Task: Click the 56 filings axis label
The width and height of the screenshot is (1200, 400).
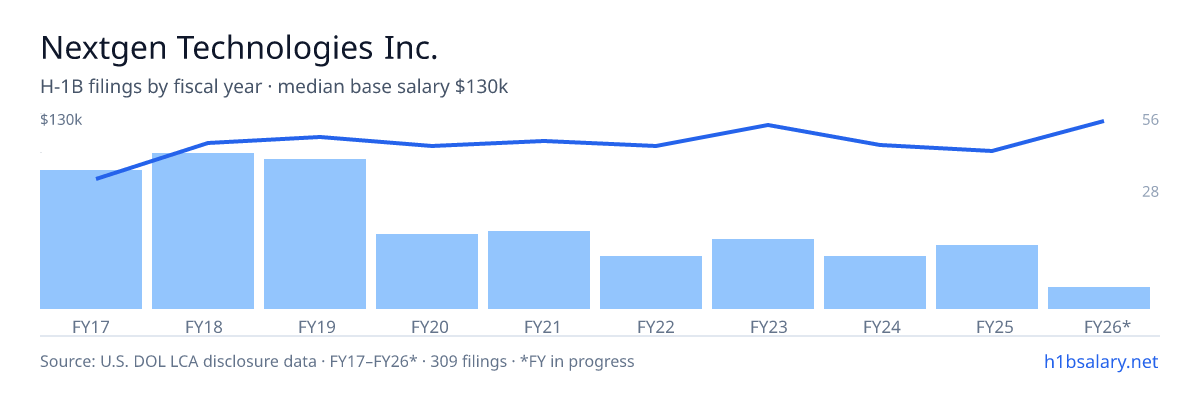Action: [x=1150, y=120]
